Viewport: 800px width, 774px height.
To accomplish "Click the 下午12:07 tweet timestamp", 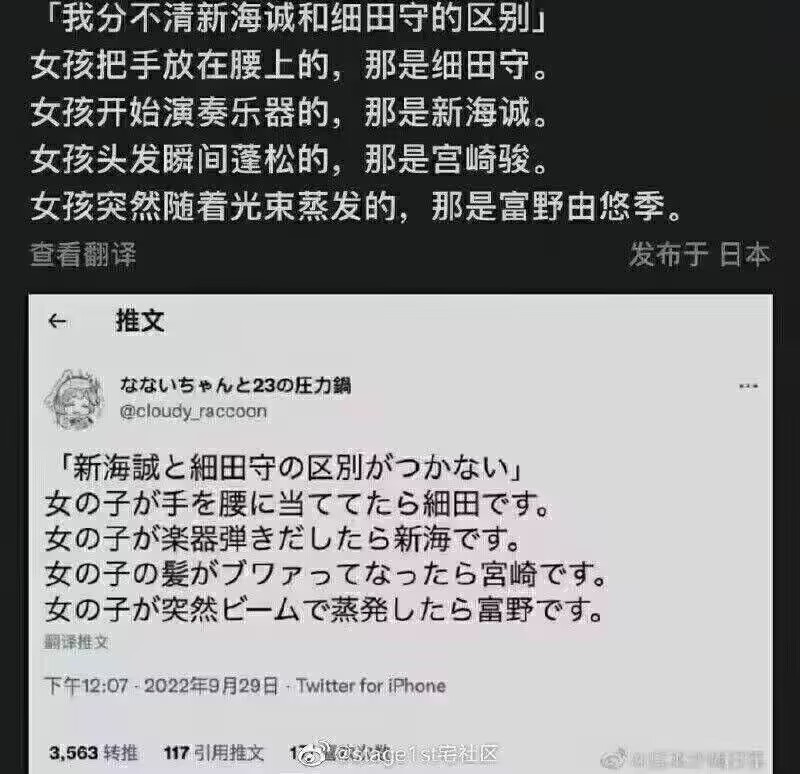I will [x=86, y=686].
